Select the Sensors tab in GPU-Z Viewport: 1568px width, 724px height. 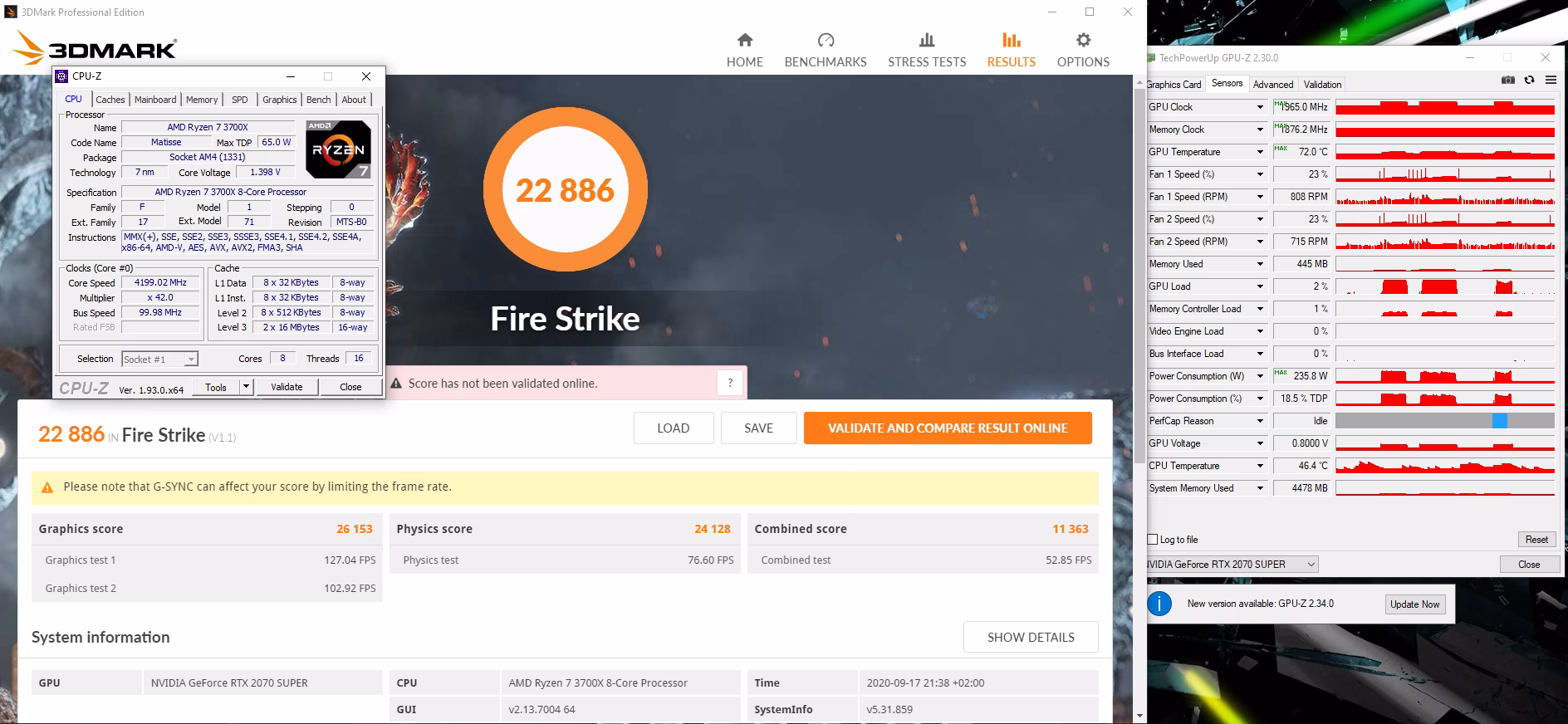coord(1227,83)
